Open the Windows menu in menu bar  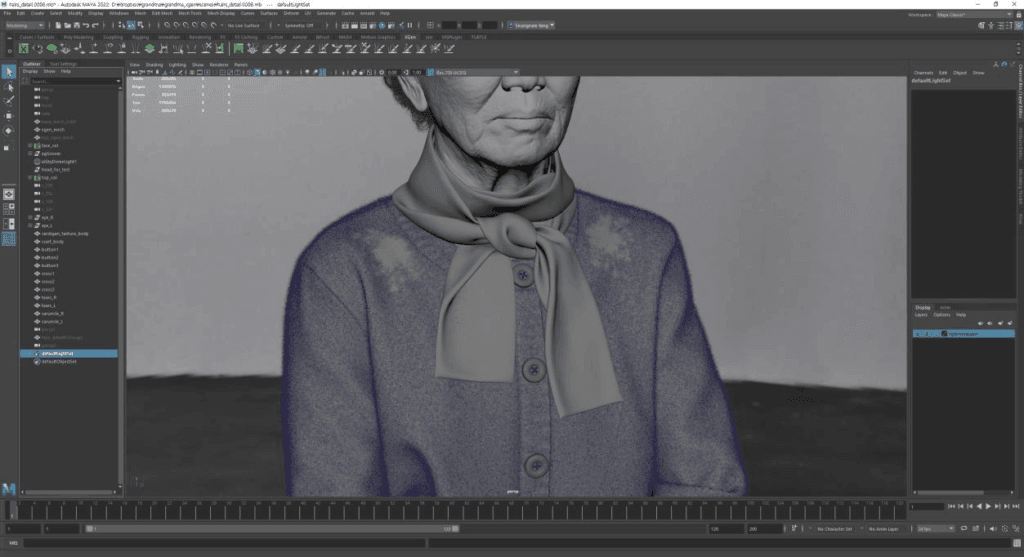pos(119,13)
